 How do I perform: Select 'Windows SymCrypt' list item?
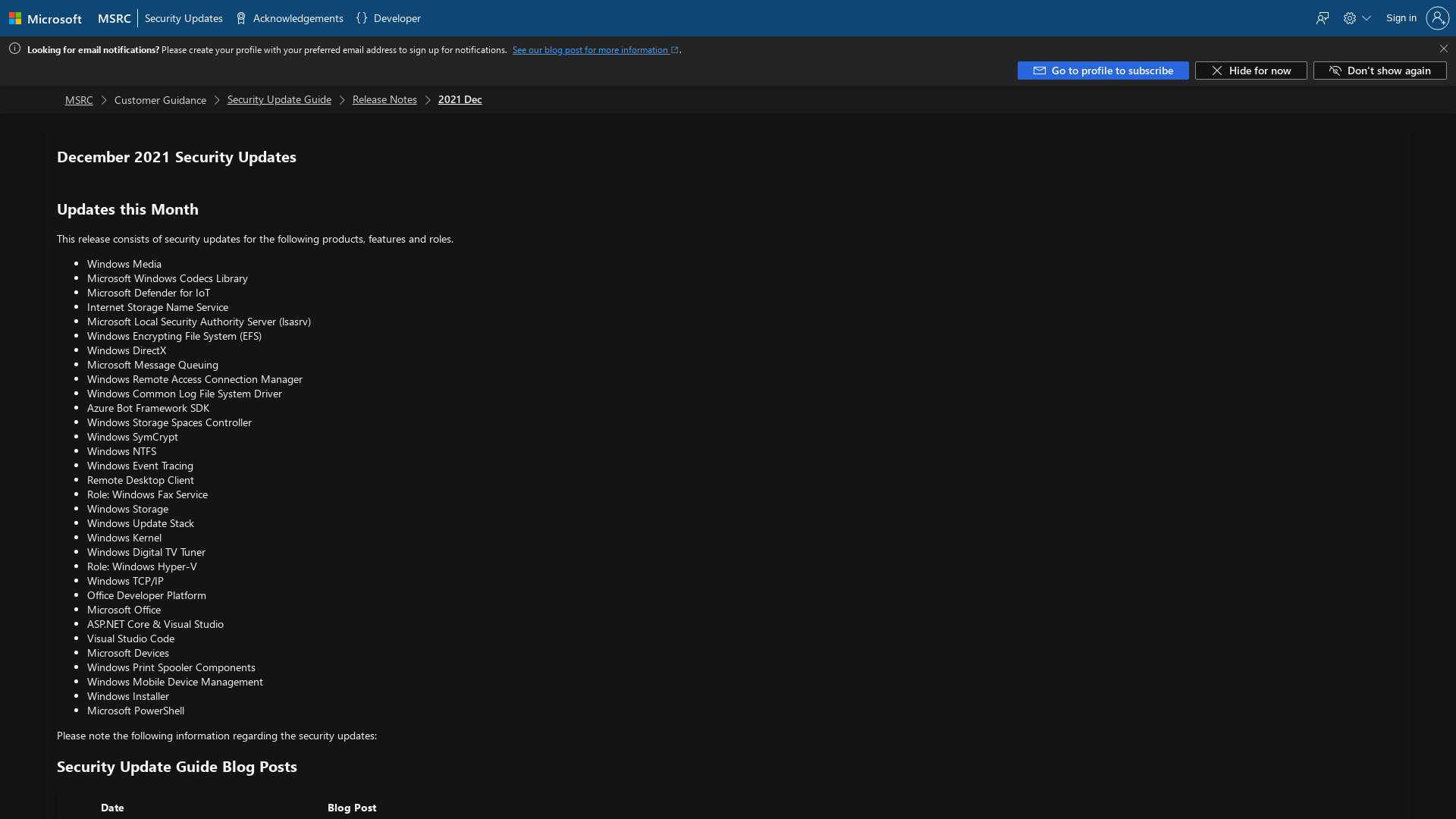[133, 437]
